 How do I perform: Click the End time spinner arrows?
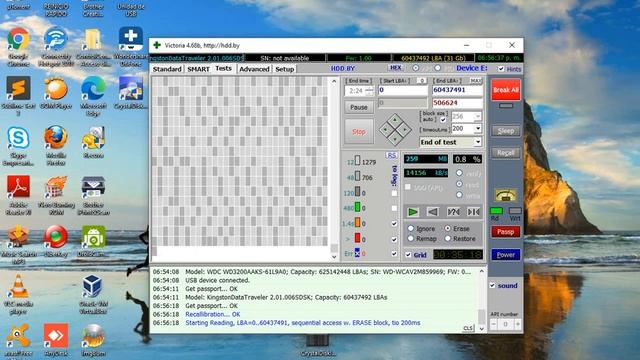[369, 91]
